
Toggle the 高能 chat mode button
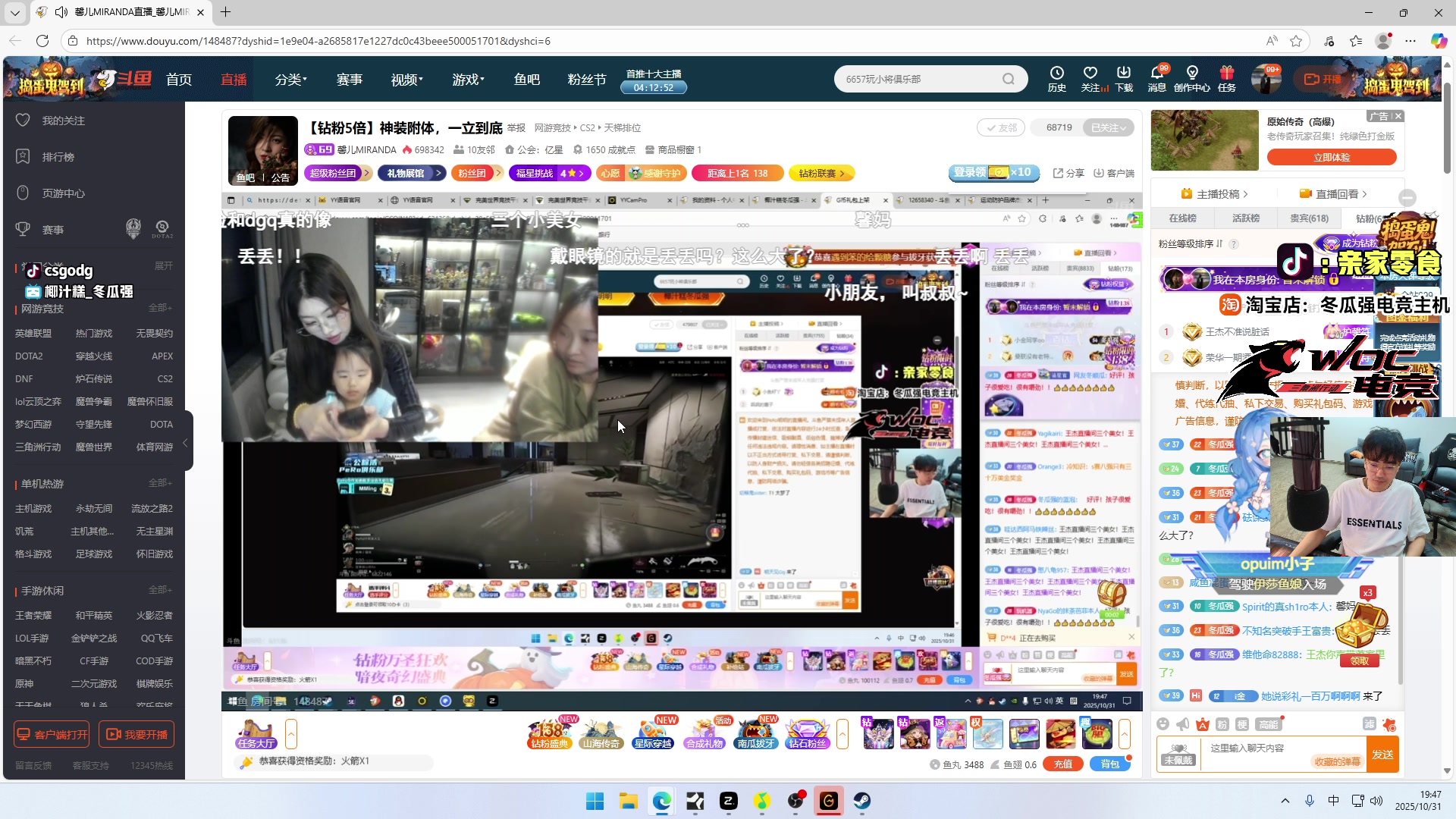[x=1268, y=724]
